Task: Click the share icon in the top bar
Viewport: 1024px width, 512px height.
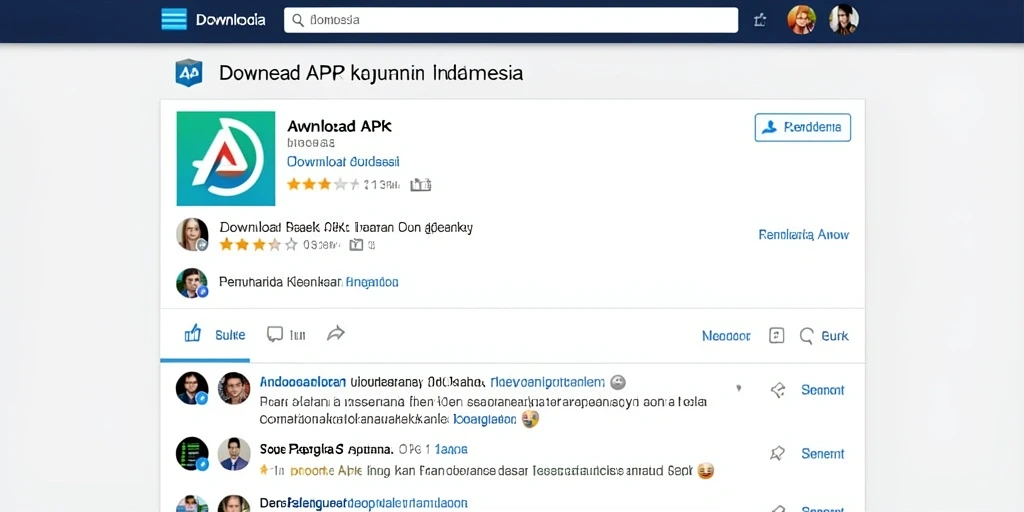Action: click(760, 20)
